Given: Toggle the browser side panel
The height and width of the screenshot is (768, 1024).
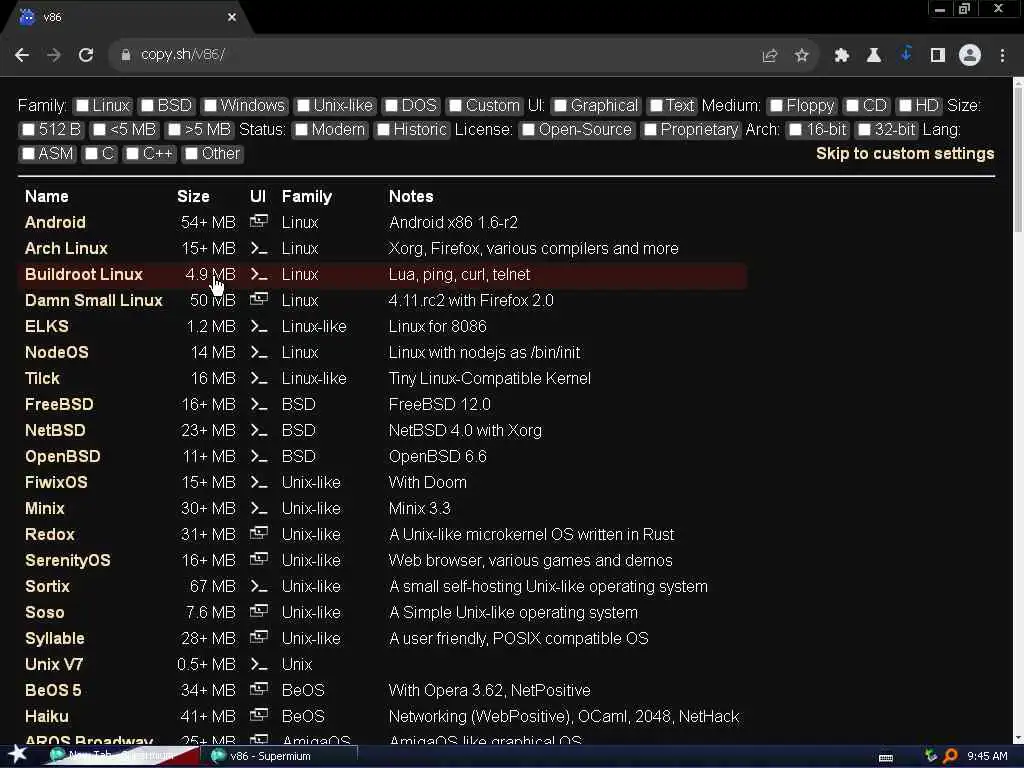Looking at the screenshot, I should [938, 56].
